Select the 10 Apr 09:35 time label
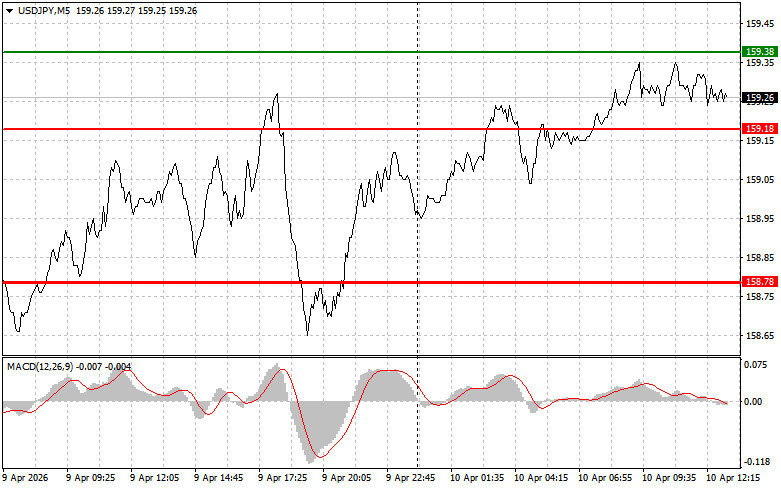The width and height of the screenshot is (781, 489). tap(669, 478)
